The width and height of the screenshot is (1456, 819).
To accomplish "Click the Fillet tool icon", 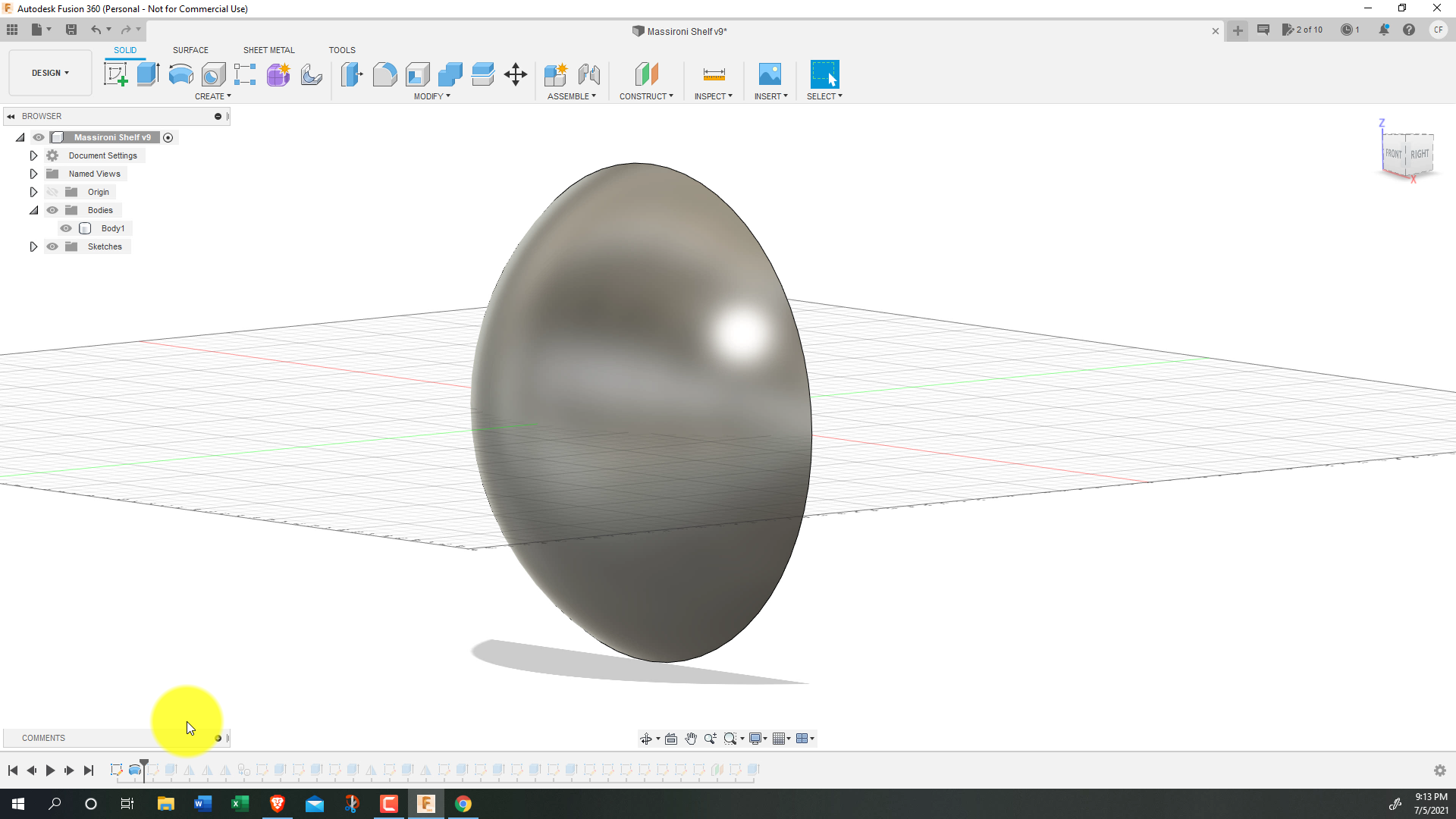I will [x=384, y=74].
